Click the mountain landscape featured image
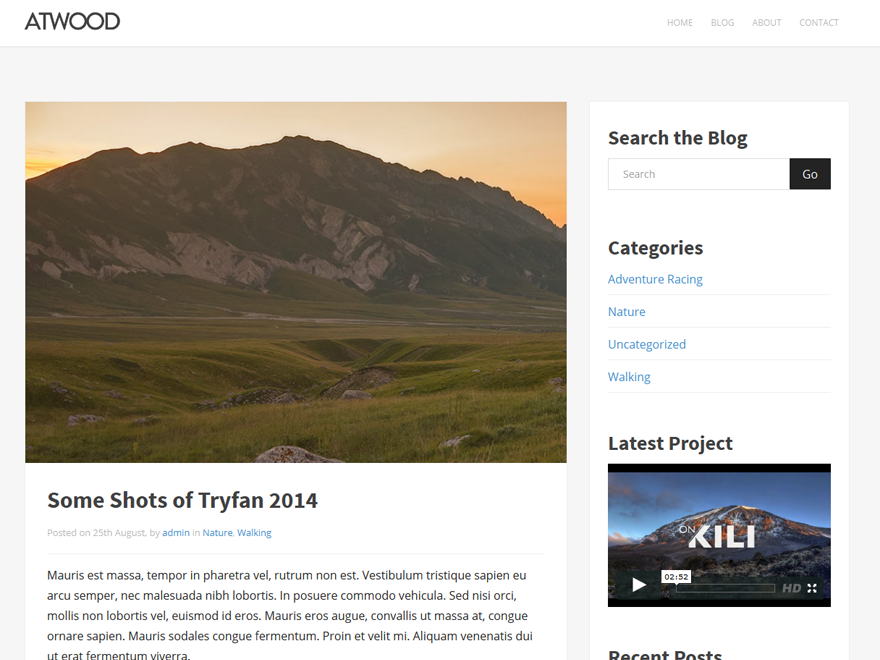The width and height of the screenshot is (880, 660). tap(296, 282)
